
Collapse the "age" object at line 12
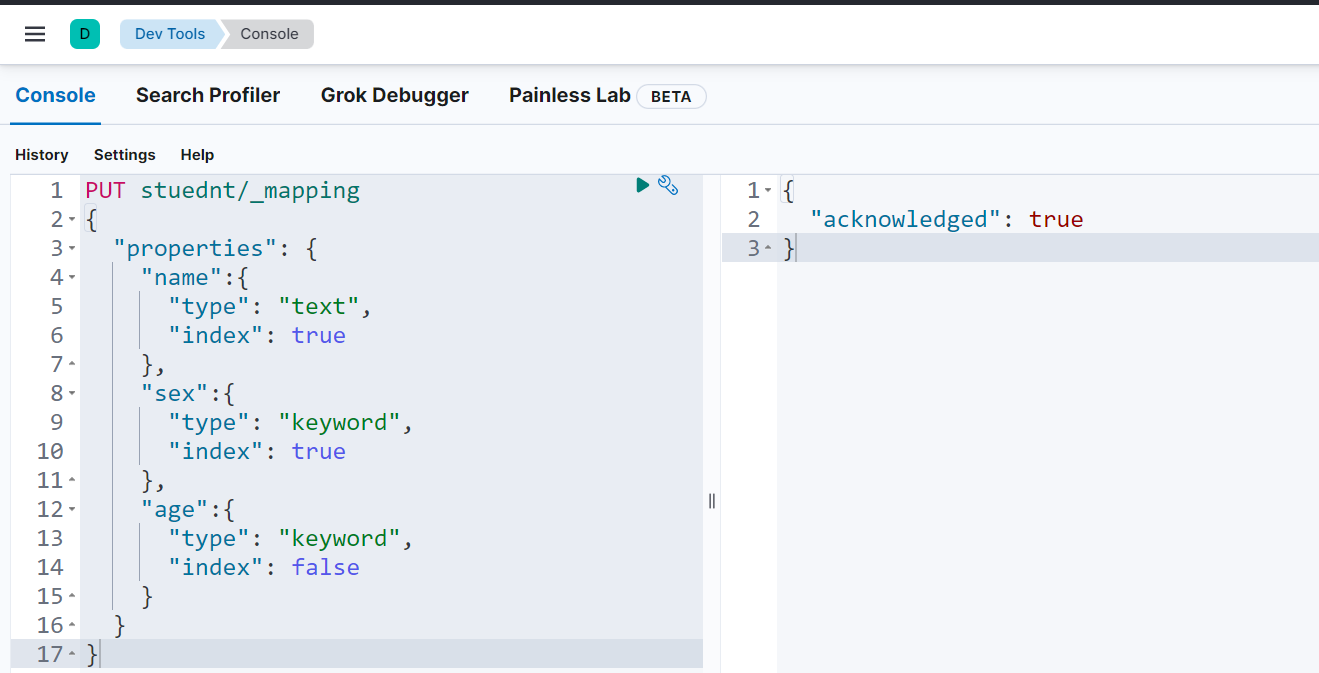(72, 510)
